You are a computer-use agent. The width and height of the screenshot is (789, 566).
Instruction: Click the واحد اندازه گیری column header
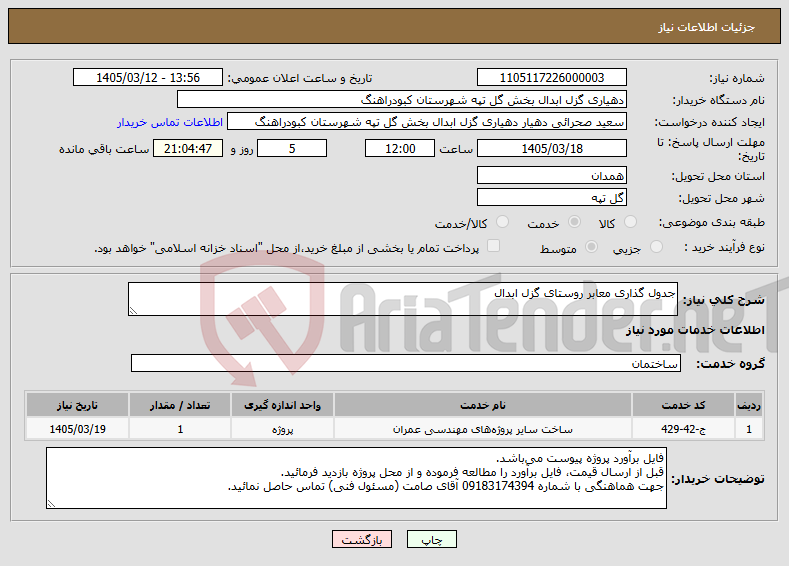click(x=282, y=405)
